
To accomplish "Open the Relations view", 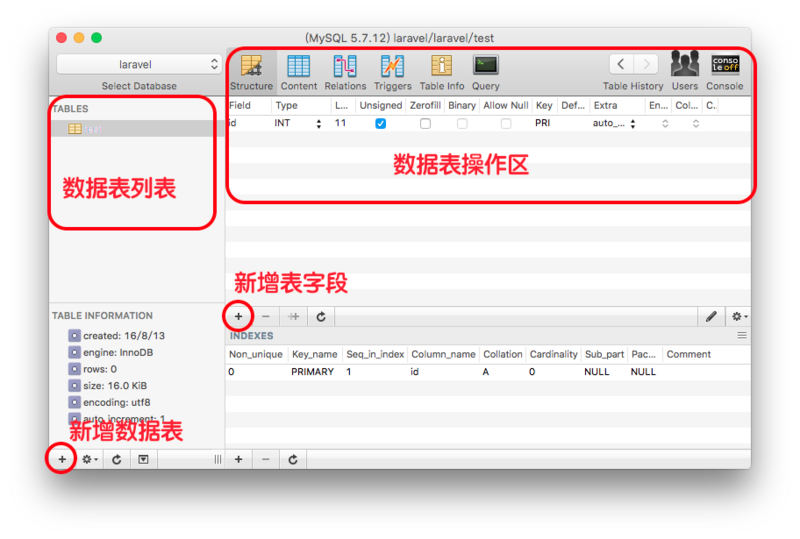I will tap(345, 72).
